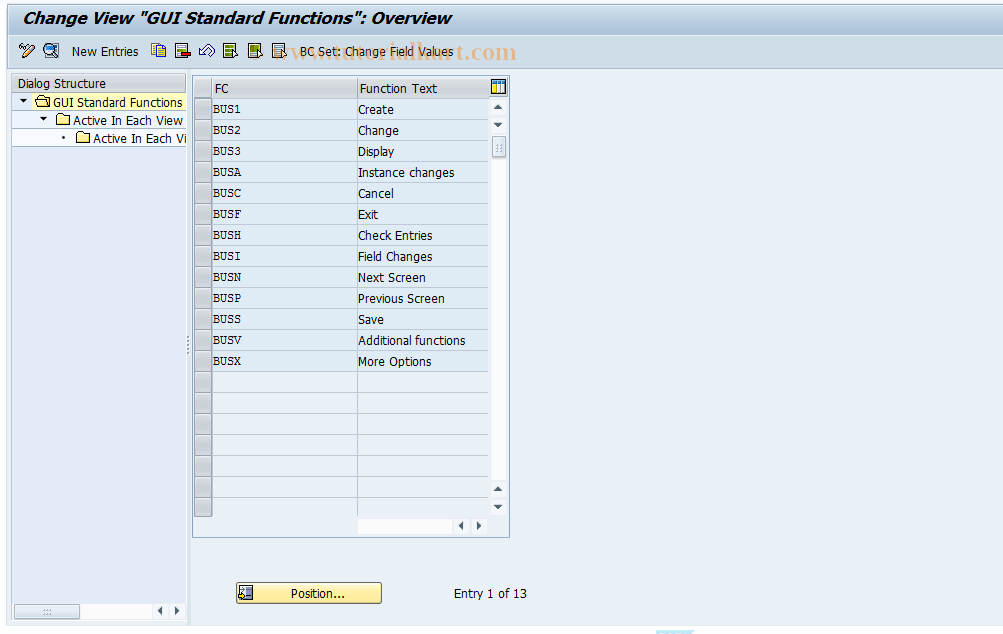Image resolution: width=1003 pixels, height=634 pixels.
Task: Select row marker for BUS3
Action: 203,151
